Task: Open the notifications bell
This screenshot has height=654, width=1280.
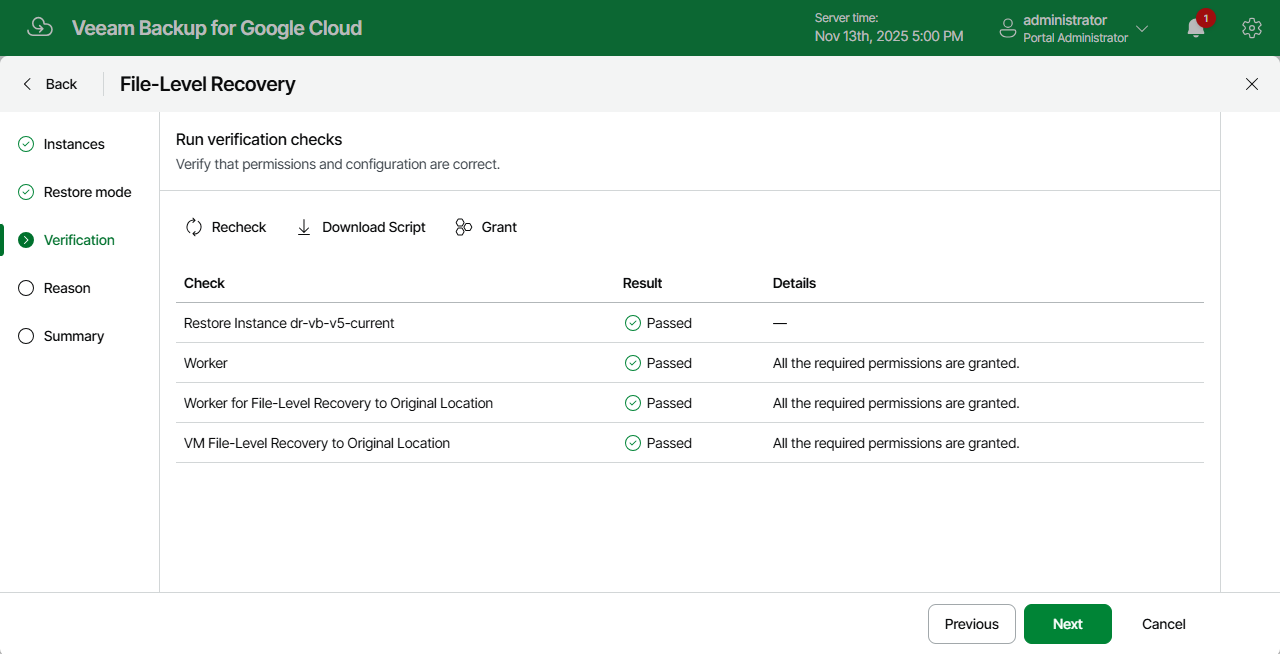Action: click(x=1196, y=28)
